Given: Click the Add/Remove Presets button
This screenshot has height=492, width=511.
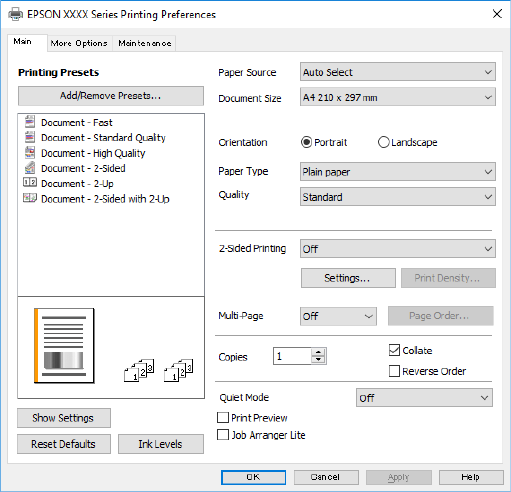Looking at the screenshot, I should click(111, 96).
